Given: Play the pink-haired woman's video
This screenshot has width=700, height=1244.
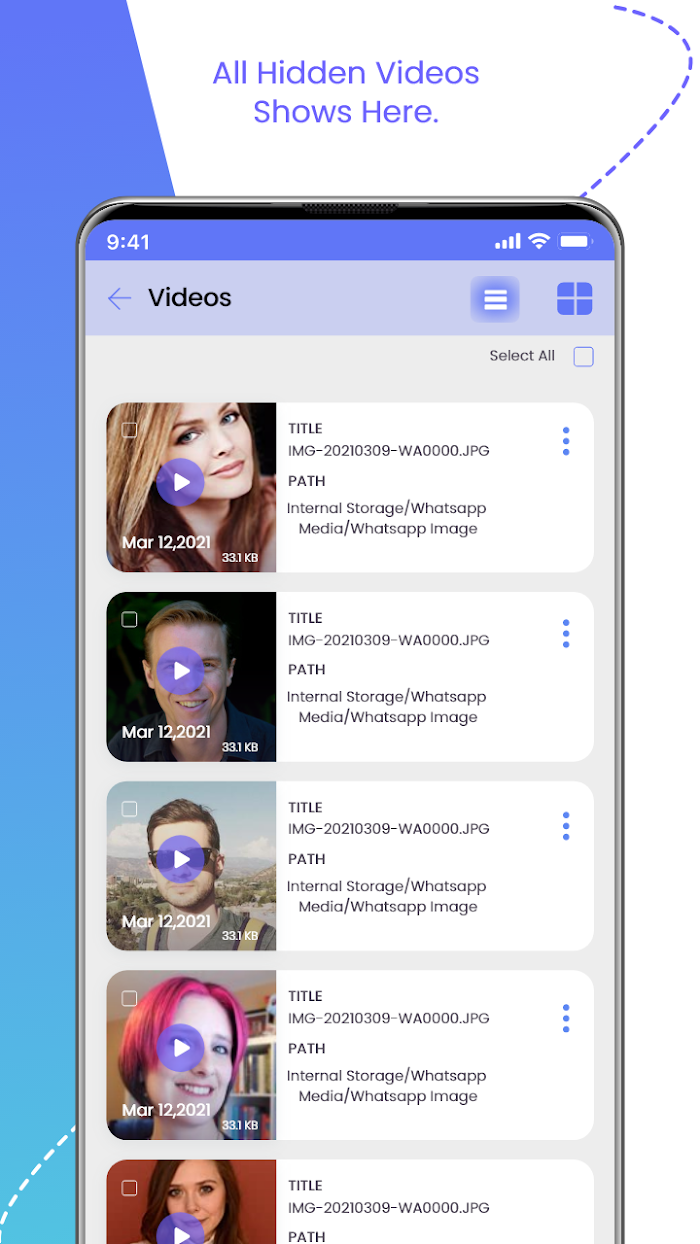Looking at the screenshot, I should tap(181, 1048).
